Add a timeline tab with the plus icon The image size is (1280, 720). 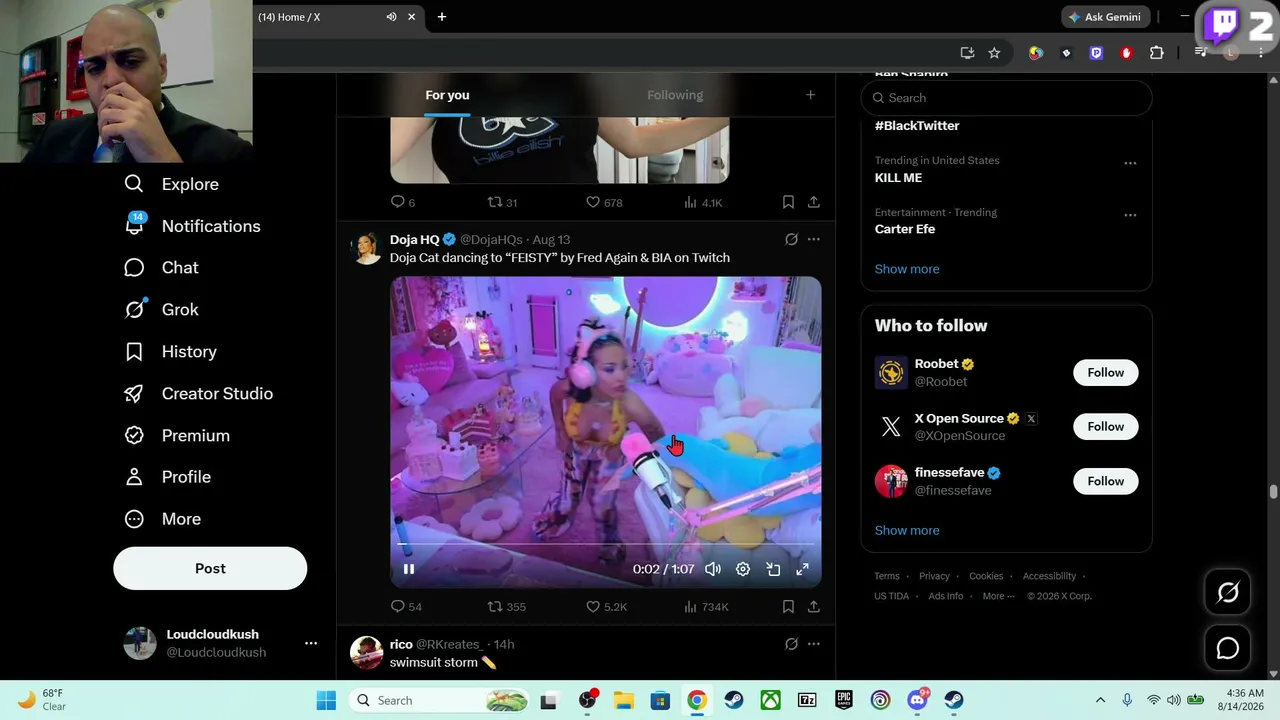811,95
